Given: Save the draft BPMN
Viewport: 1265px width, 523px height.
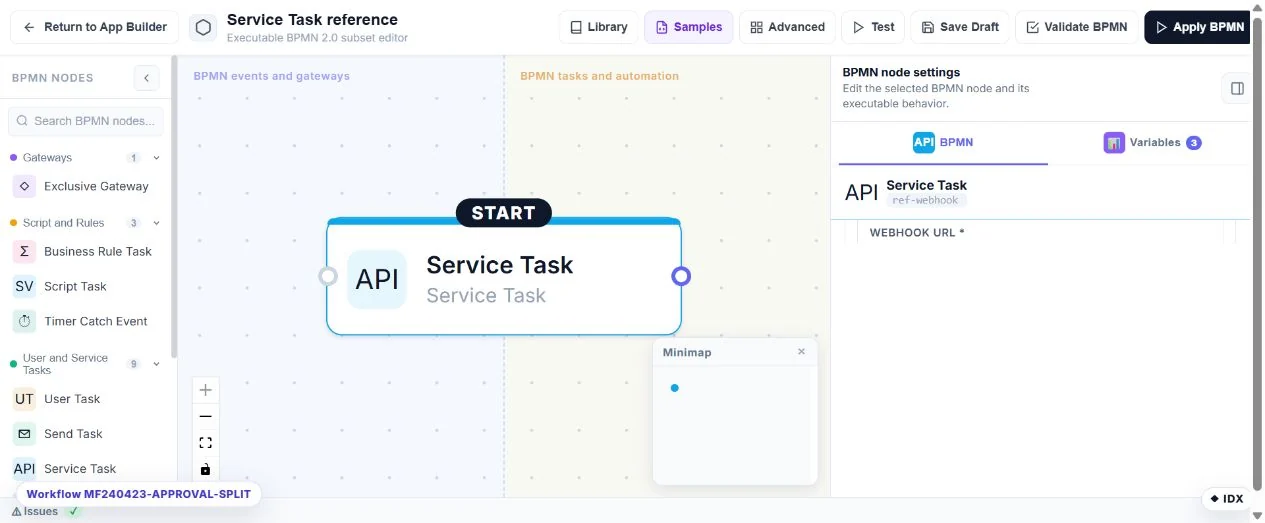Looking at the screenshot, I should click(x=960, y=27).
